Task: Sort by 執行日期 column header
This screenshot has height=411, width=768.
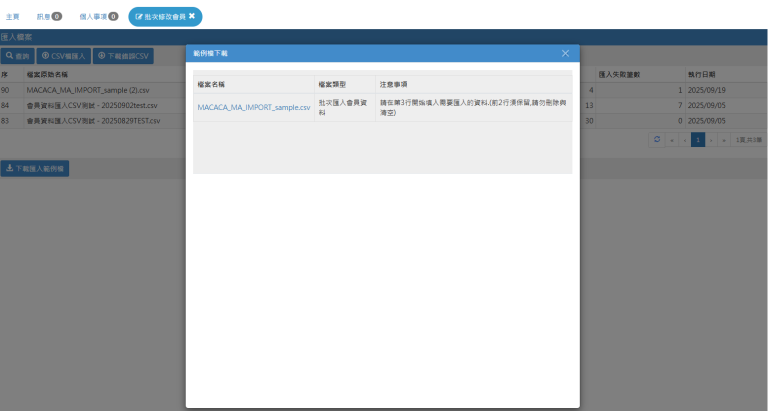Action: point(700,74)
